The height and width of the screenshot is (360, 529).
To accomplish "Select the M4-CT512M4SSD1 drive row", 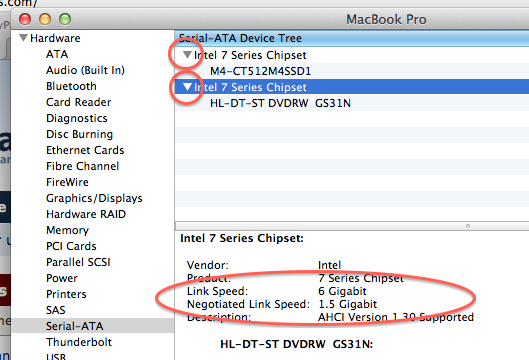I will [x=352, y=71].
